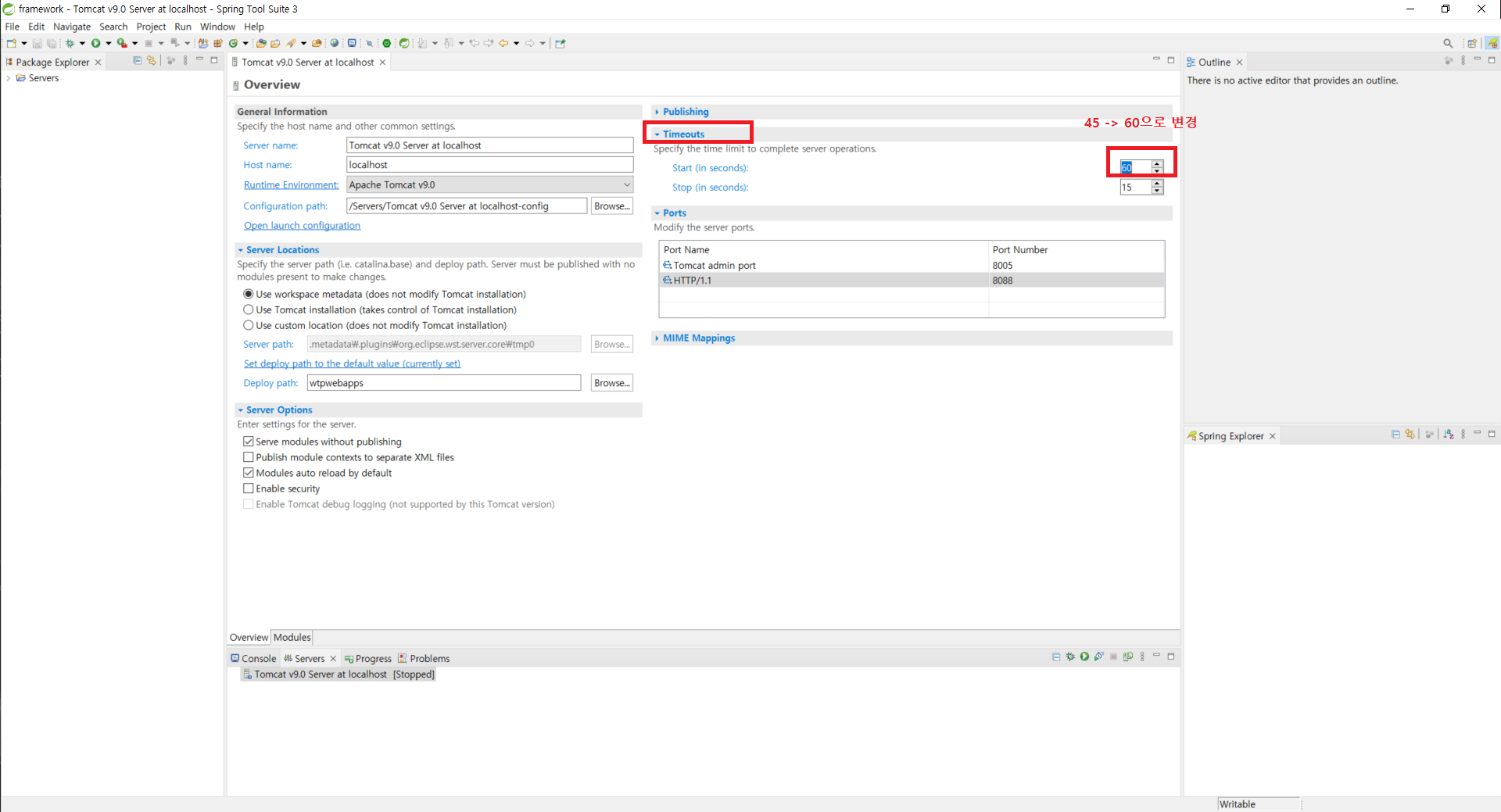The height and width of the screenshot is (812, 1501).
Task: Switch to the Console tab
Action: (x=253, y=659)
